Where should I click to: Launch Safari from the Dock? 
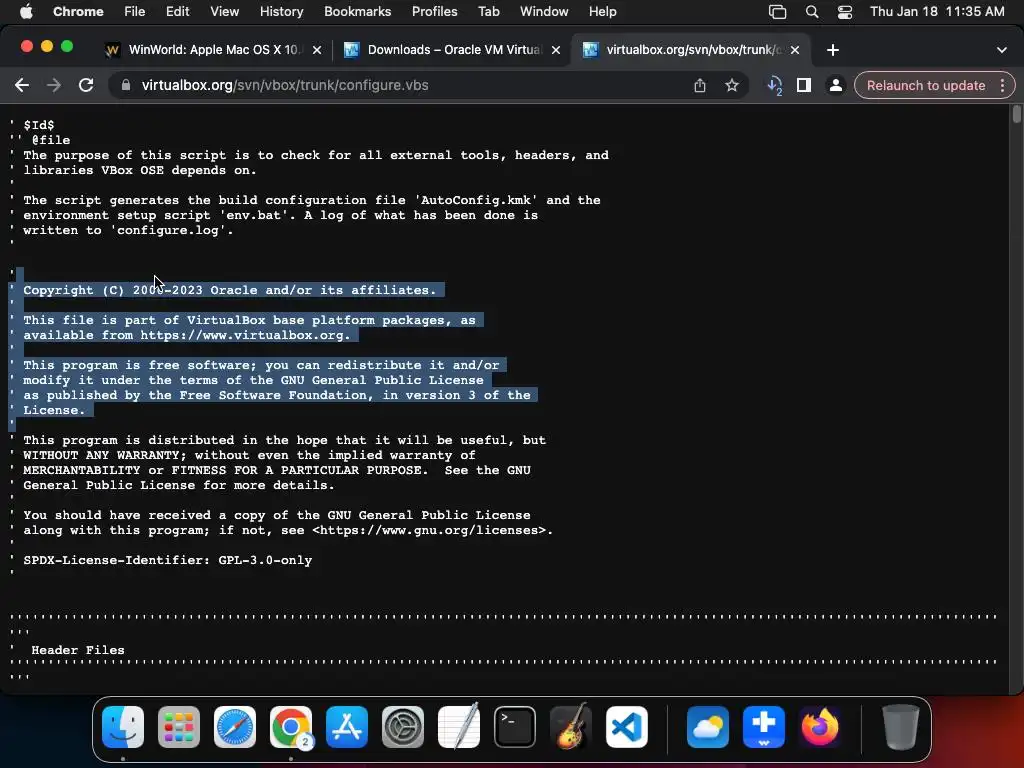[235, 727]
